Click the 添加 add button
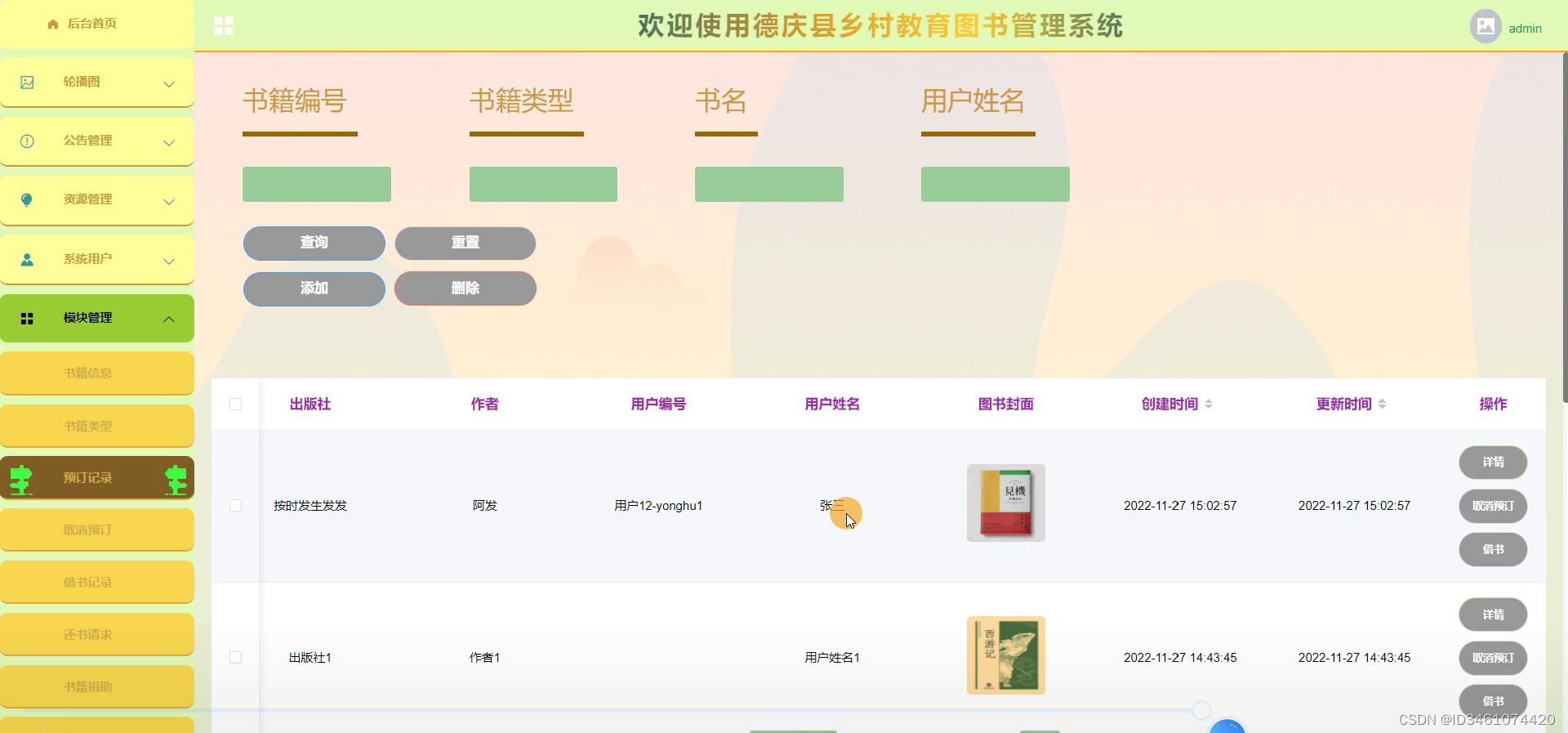 tap(314, 289)
